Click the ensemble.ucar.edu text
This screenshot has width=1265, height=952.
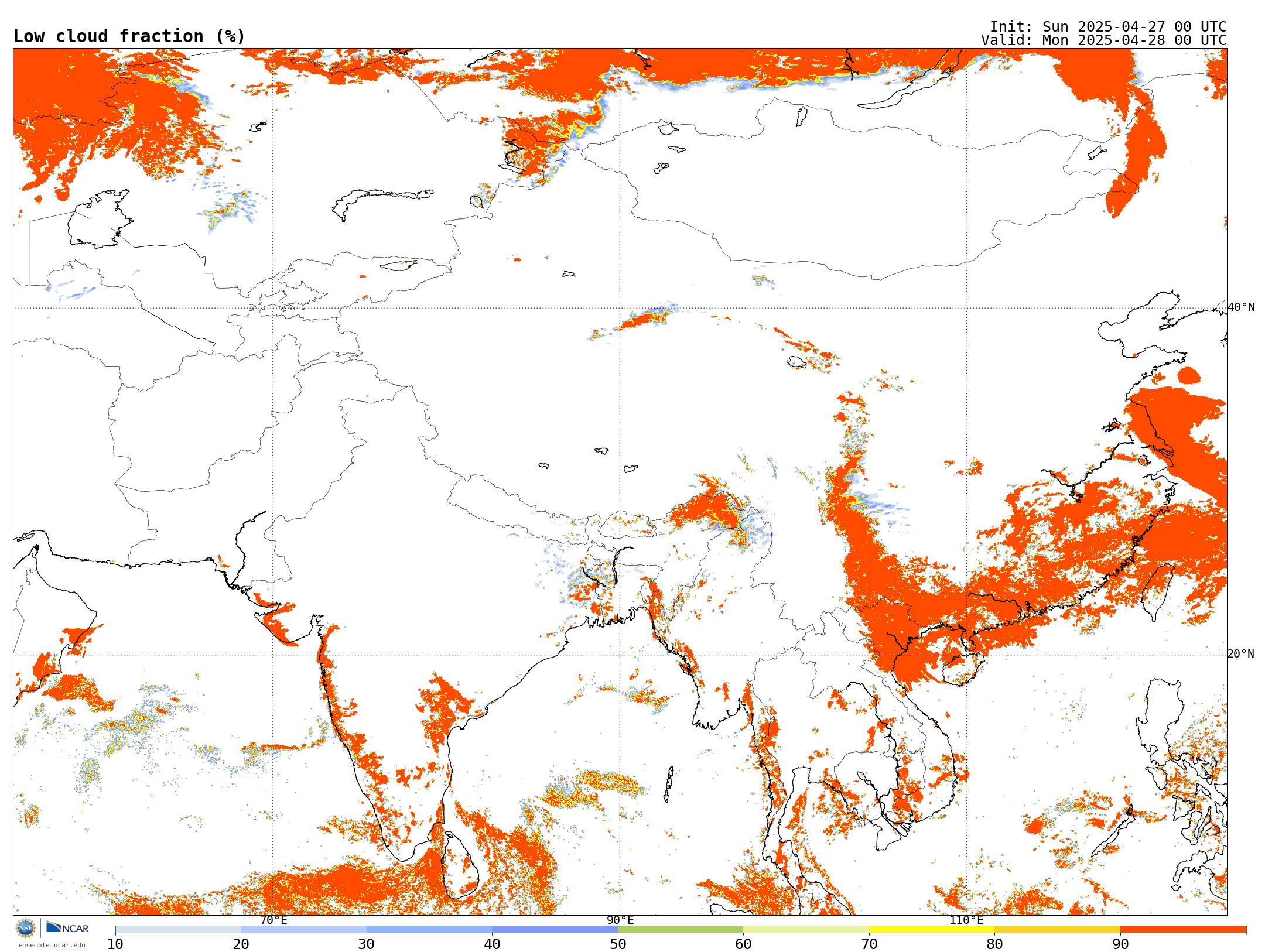52,945
